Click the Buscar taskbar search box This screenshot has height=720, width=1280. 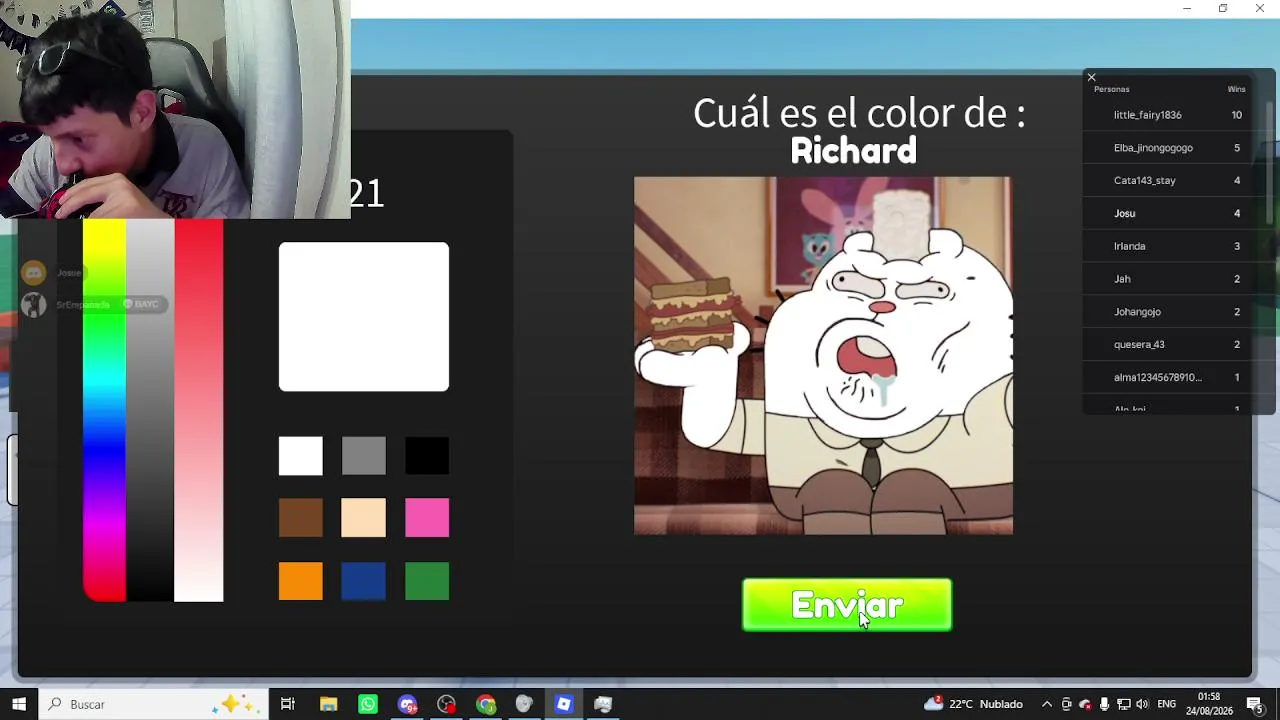[153, 704]
